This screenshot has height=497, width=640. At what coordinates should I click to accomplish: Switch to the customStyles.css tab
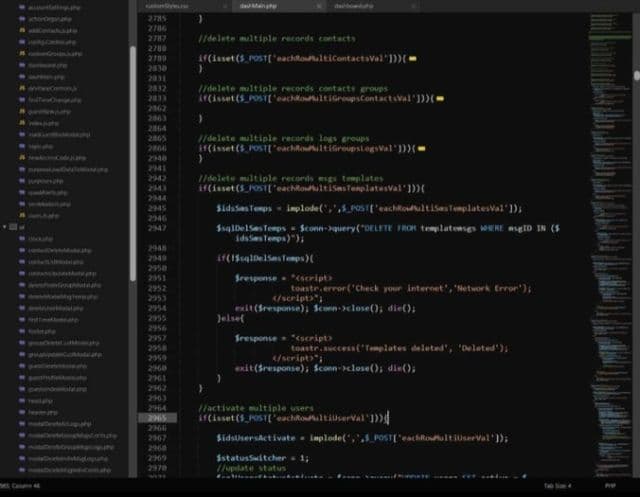point(161,5)
